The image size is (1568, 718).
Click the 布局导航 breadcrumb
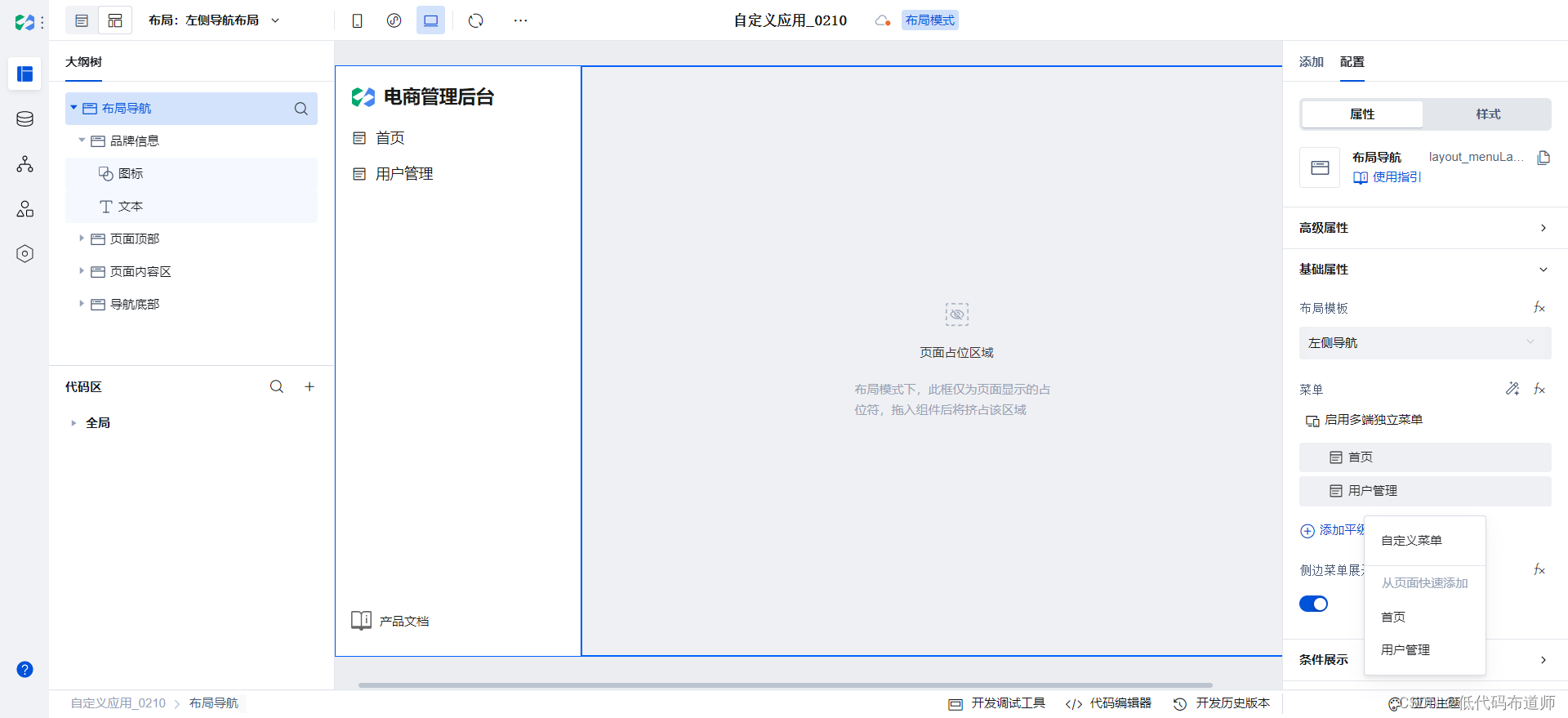(x=214, y=703)
